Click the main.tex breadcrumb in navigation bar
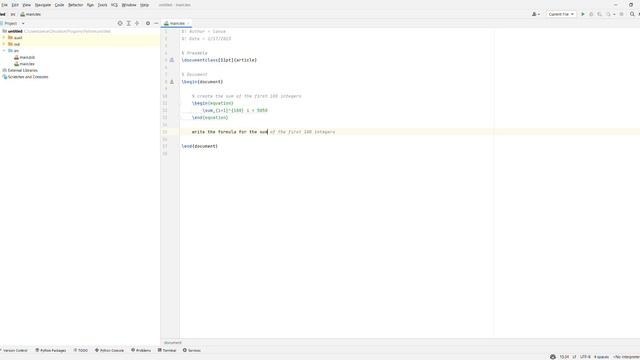 [x=31, y=14]
